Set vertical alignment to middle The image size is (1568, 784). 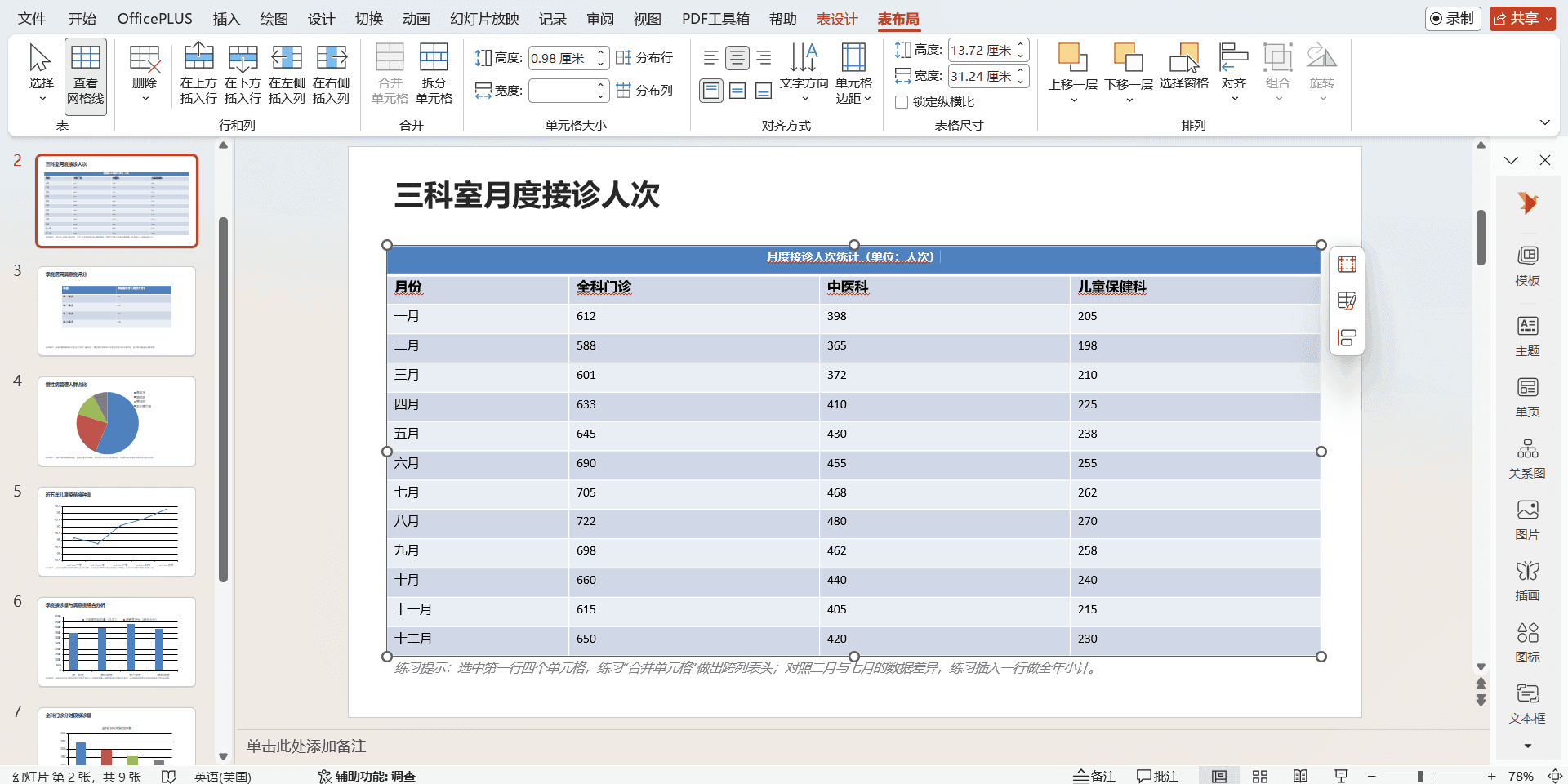coord(737,91)
